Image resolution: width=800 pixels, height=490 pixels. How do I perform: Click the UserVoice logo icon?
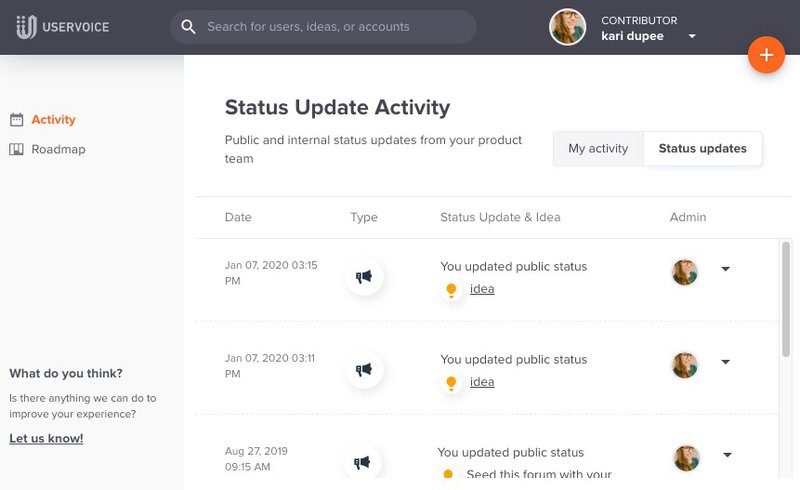tap(26, 27)
